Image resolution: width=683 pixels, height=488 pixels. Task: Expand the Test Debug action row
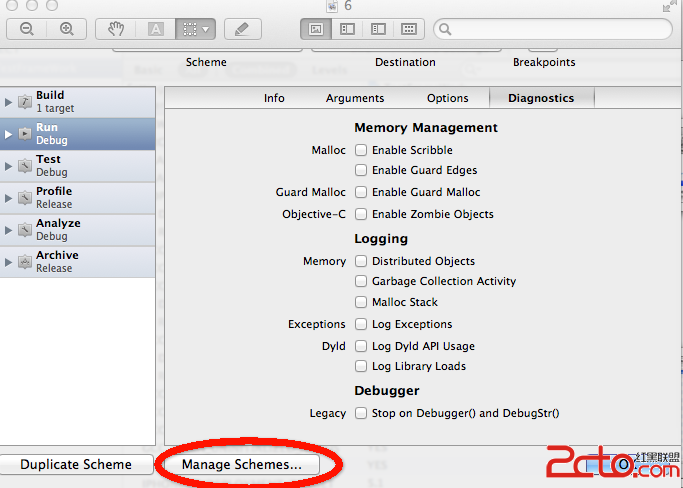[x=8, y=166]
